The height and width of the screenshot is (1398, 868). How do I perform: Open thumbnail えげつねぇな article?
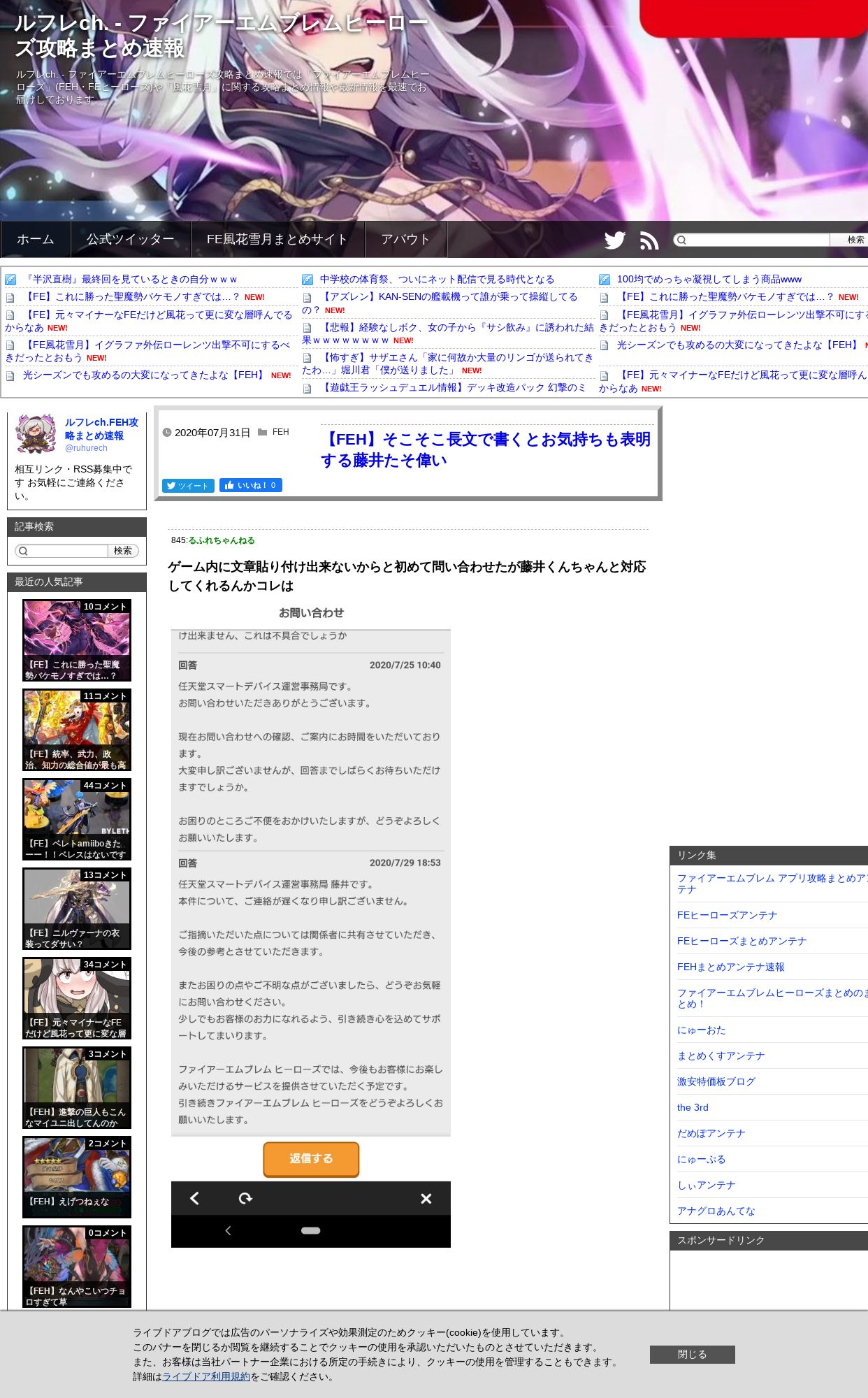point(77,1177)
